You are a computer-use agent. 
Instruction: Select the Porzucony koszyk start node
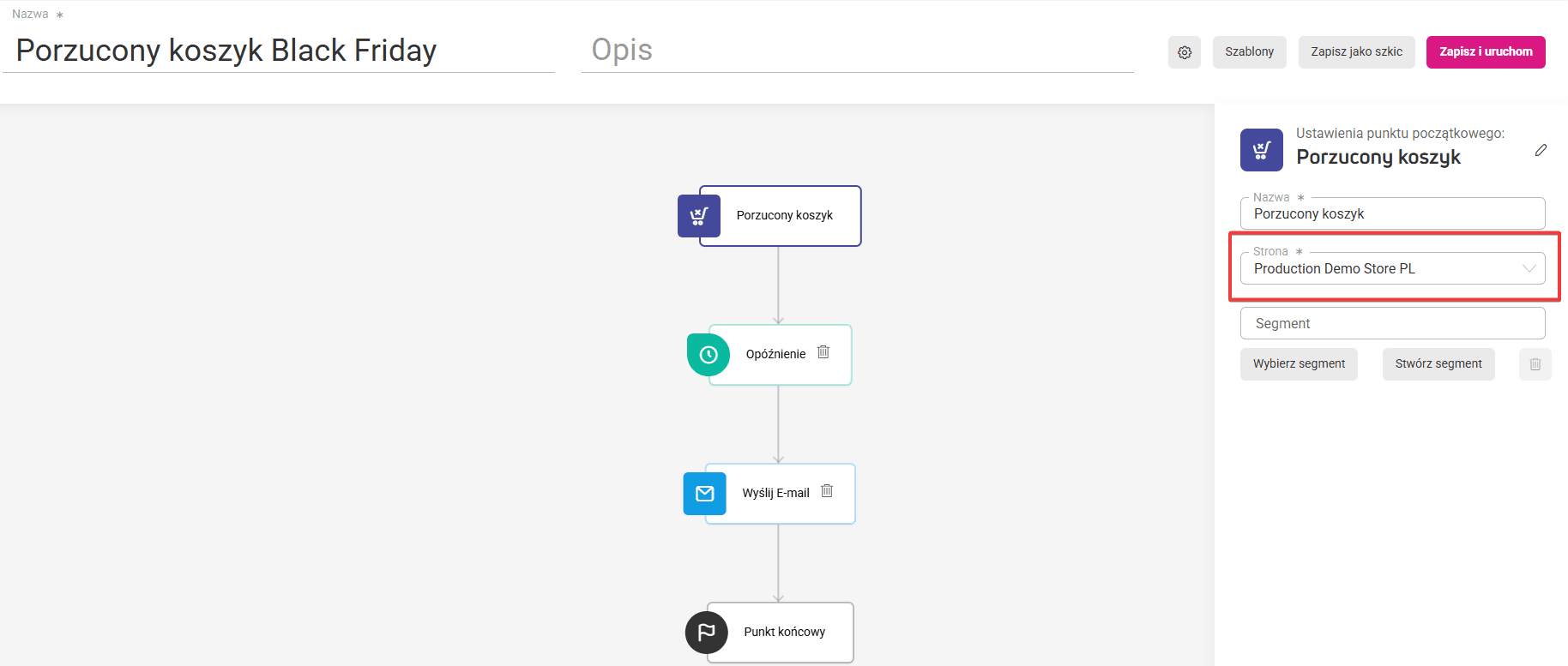781,216
